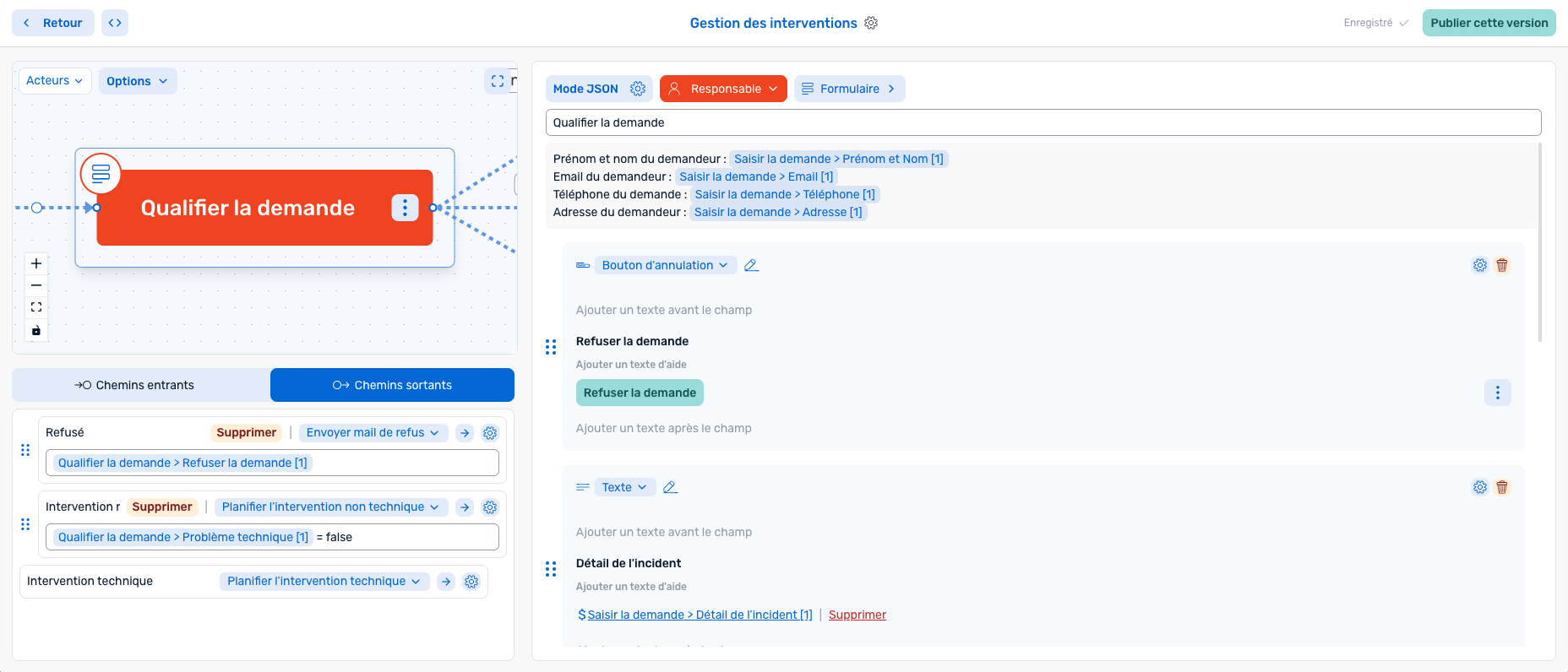Open the Planifier l'intervention non technique dropdown
Screen dimensions: 1568x672
click(x=330, y=507)
